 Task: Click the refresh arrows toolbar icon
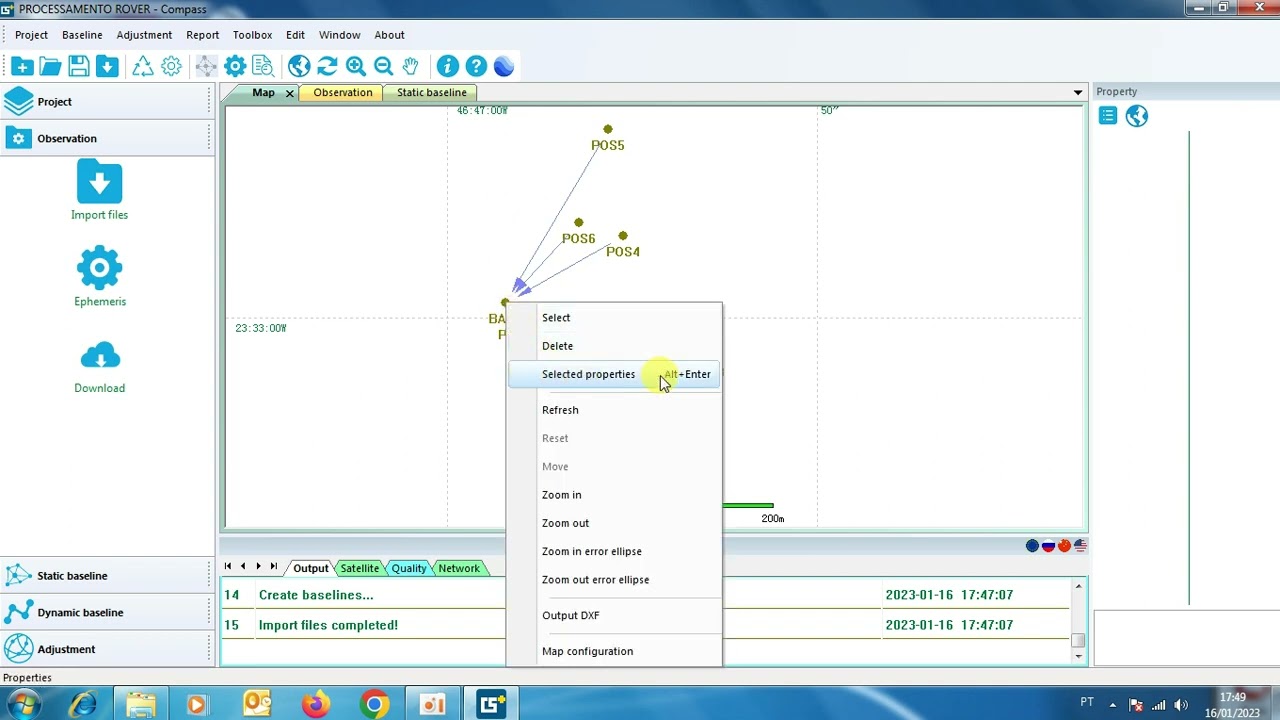click(x=327, y=66)
